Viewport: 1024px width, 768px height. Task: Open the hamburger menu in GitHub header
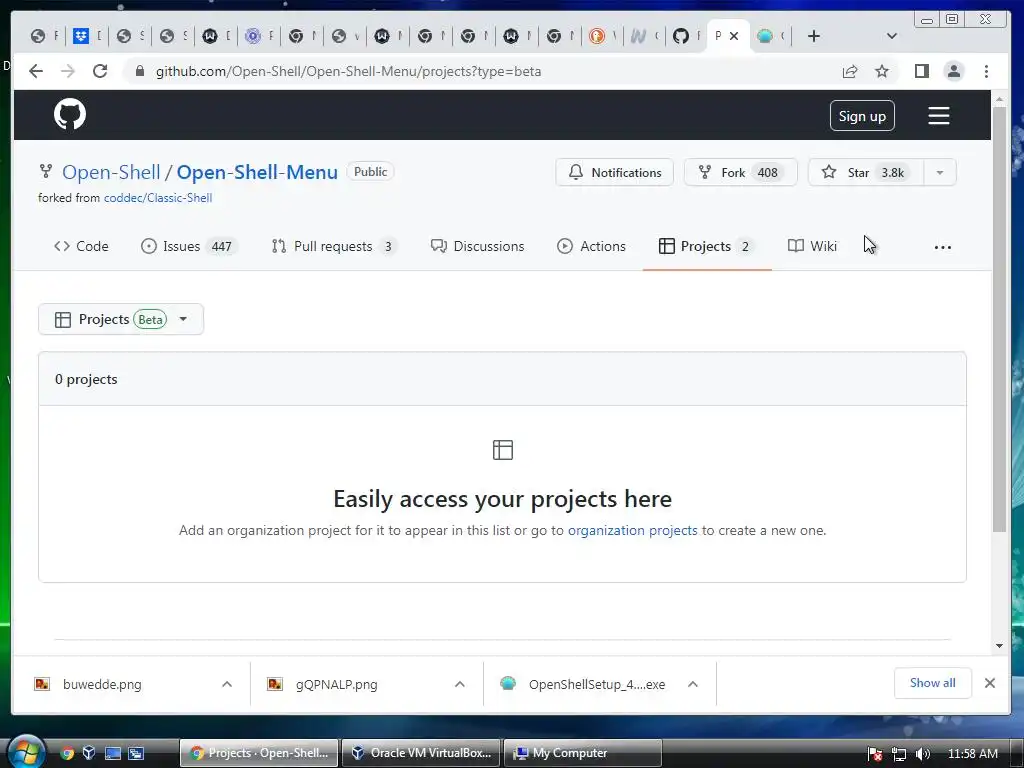pos(938,116)
